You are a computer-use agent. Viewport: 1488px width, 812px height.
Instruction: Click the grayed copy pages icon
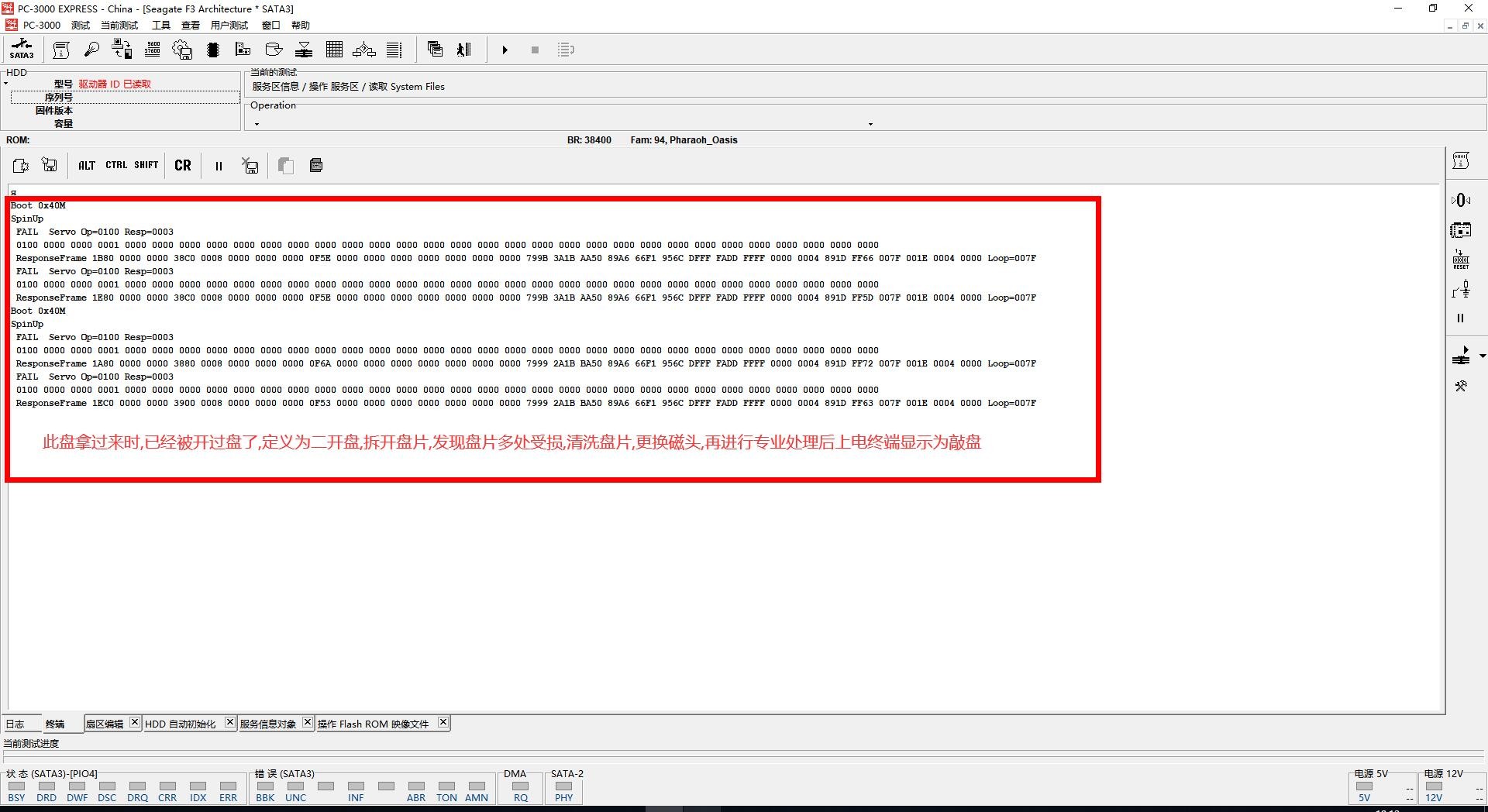[x=286, y=165]
